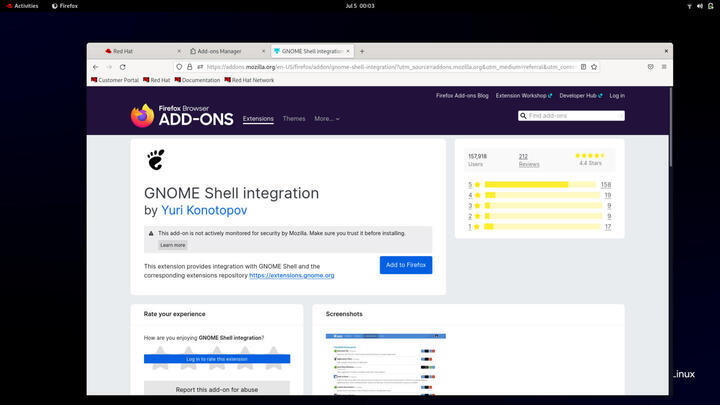Close the Add-ons Manager tab

coord(264,51)
